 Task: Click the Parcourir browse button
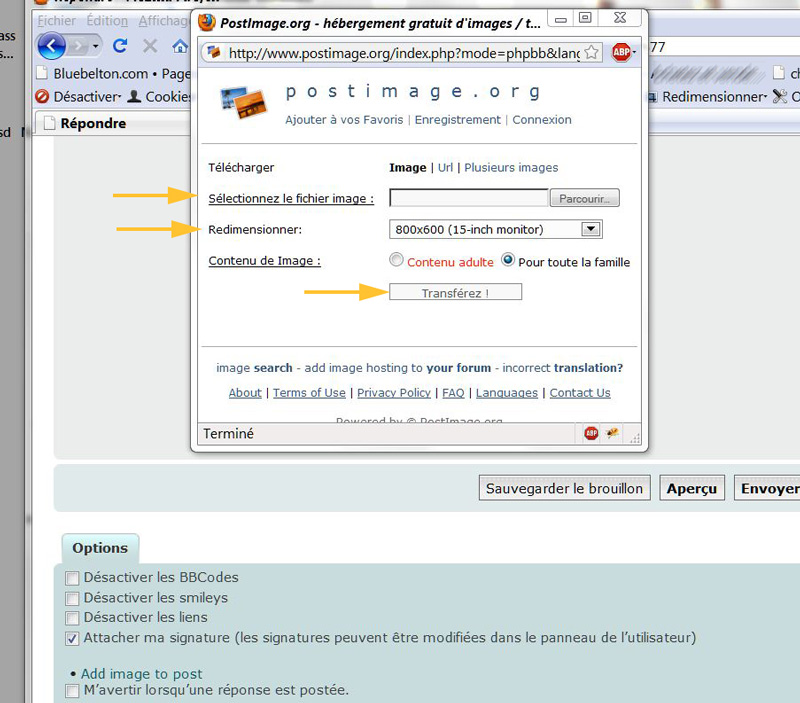pos(585,198)
